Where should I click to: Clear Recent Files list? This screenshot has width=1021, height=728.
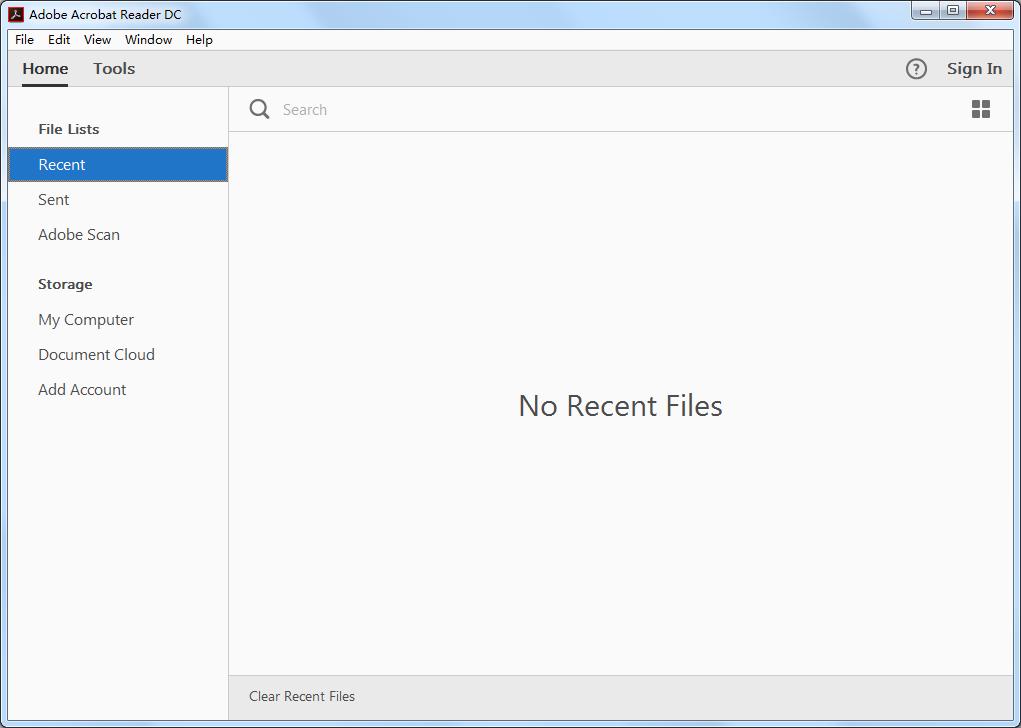301,696
